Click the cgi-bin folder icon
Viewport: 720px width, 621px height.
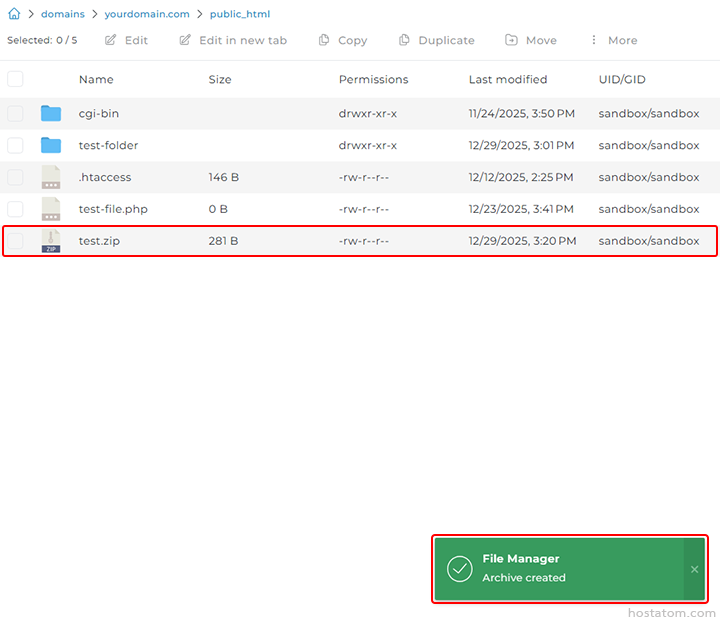51,113
